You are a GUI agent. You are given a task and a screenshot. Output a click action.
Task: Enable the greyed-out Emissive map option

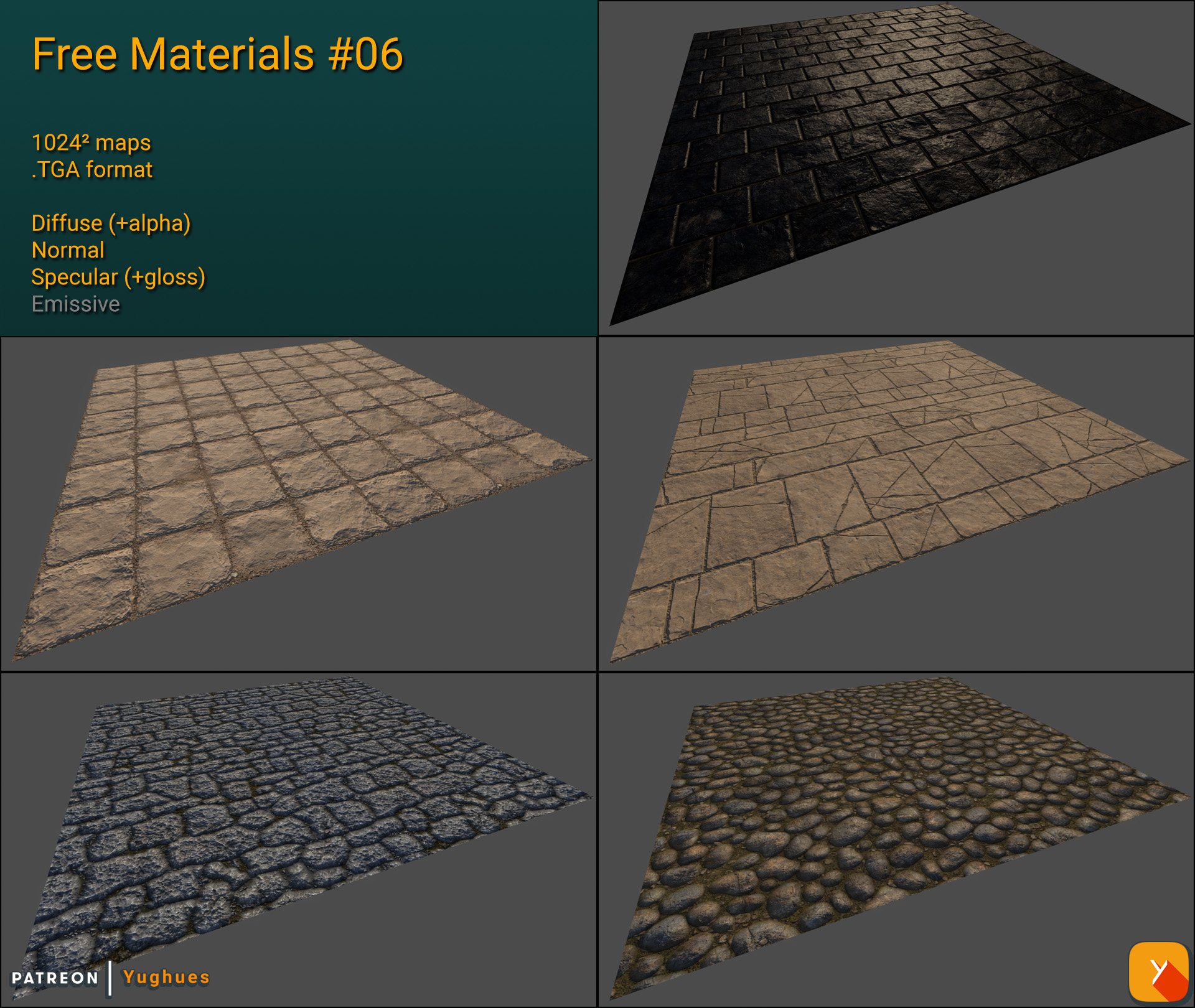click(75, 304)
